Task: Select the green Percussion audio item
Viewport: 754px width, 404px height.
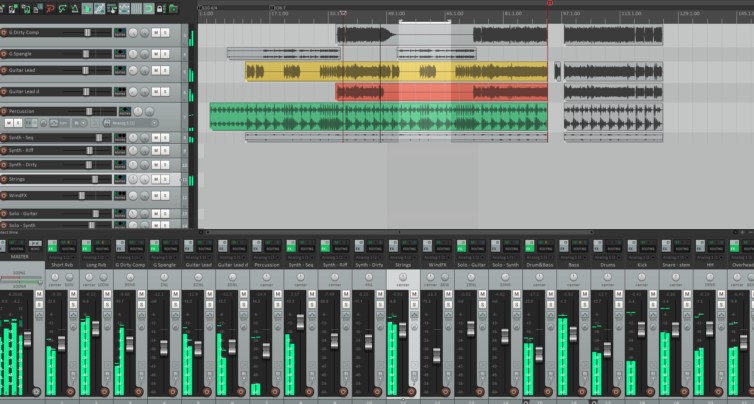Action: [378, 116]
